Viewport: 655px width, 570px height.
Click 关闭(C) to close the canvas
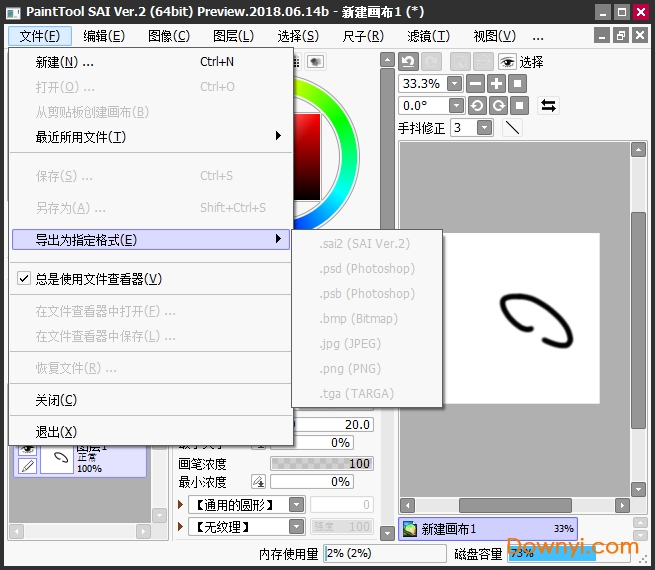56,400
